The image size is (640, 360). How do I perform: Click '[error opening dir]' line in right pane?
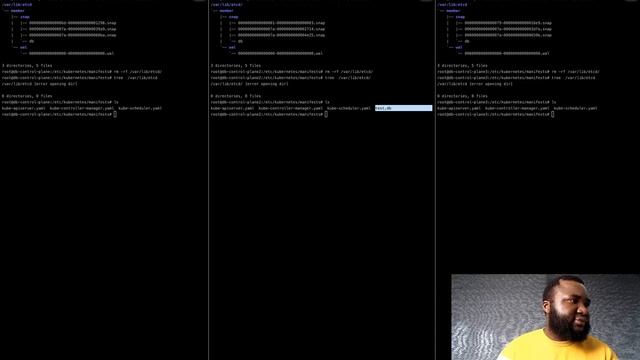point(475,84)
